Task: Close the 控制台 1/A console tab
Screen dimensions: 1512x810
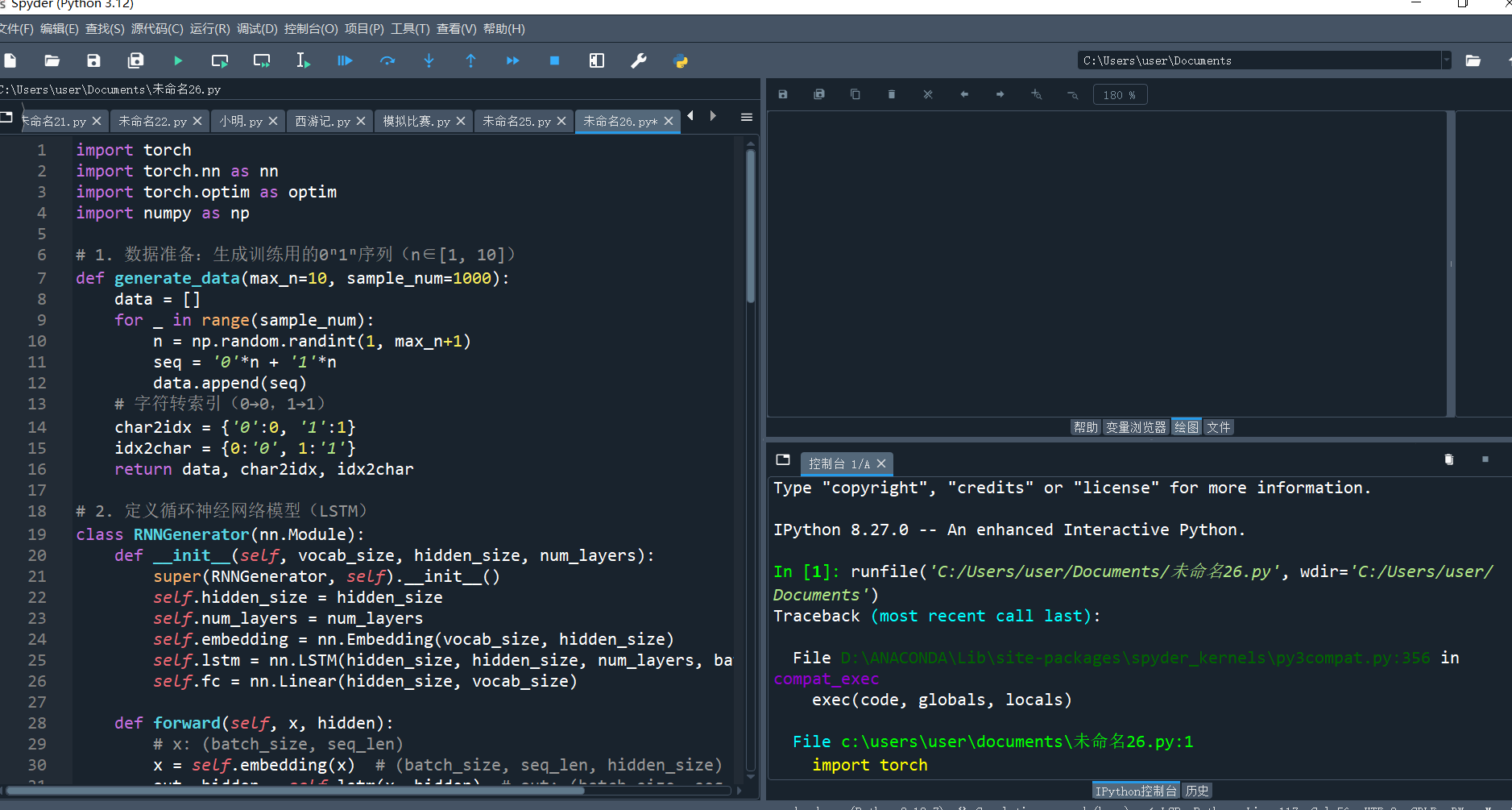Action: click(881, 463)
